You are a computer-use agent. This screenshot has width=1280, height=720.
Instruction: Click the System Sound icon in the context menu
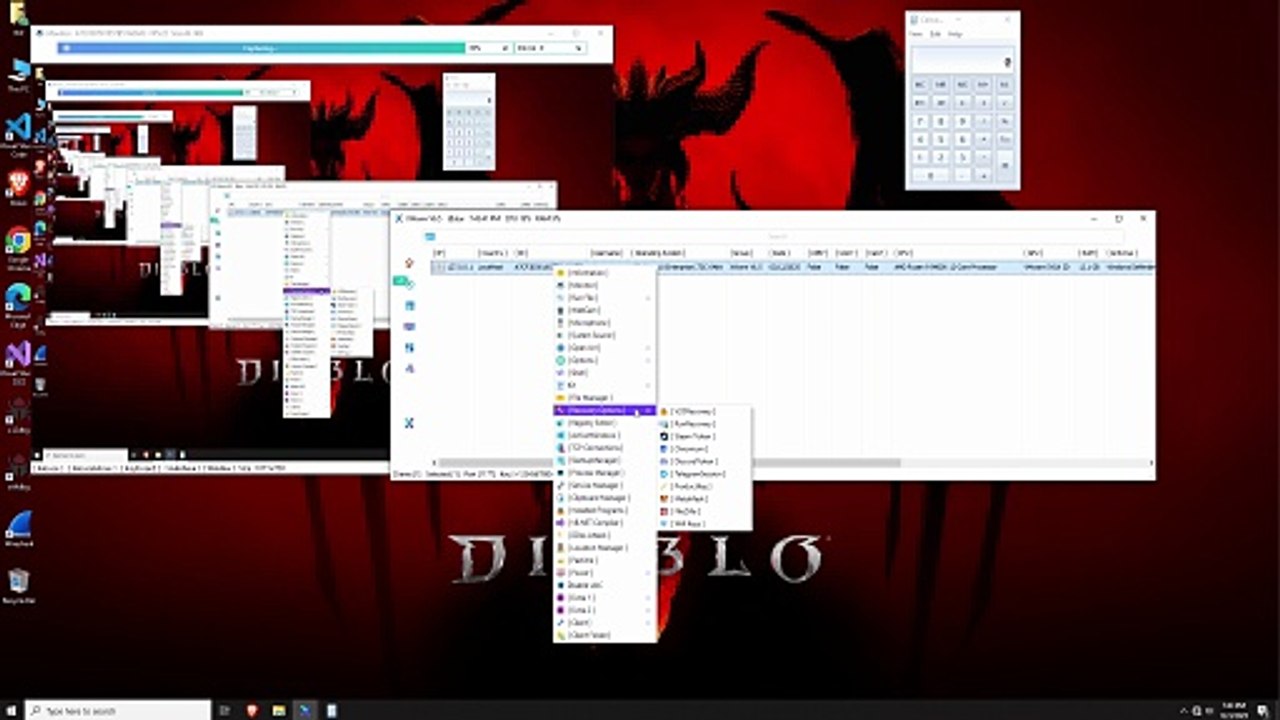point(561,335)
